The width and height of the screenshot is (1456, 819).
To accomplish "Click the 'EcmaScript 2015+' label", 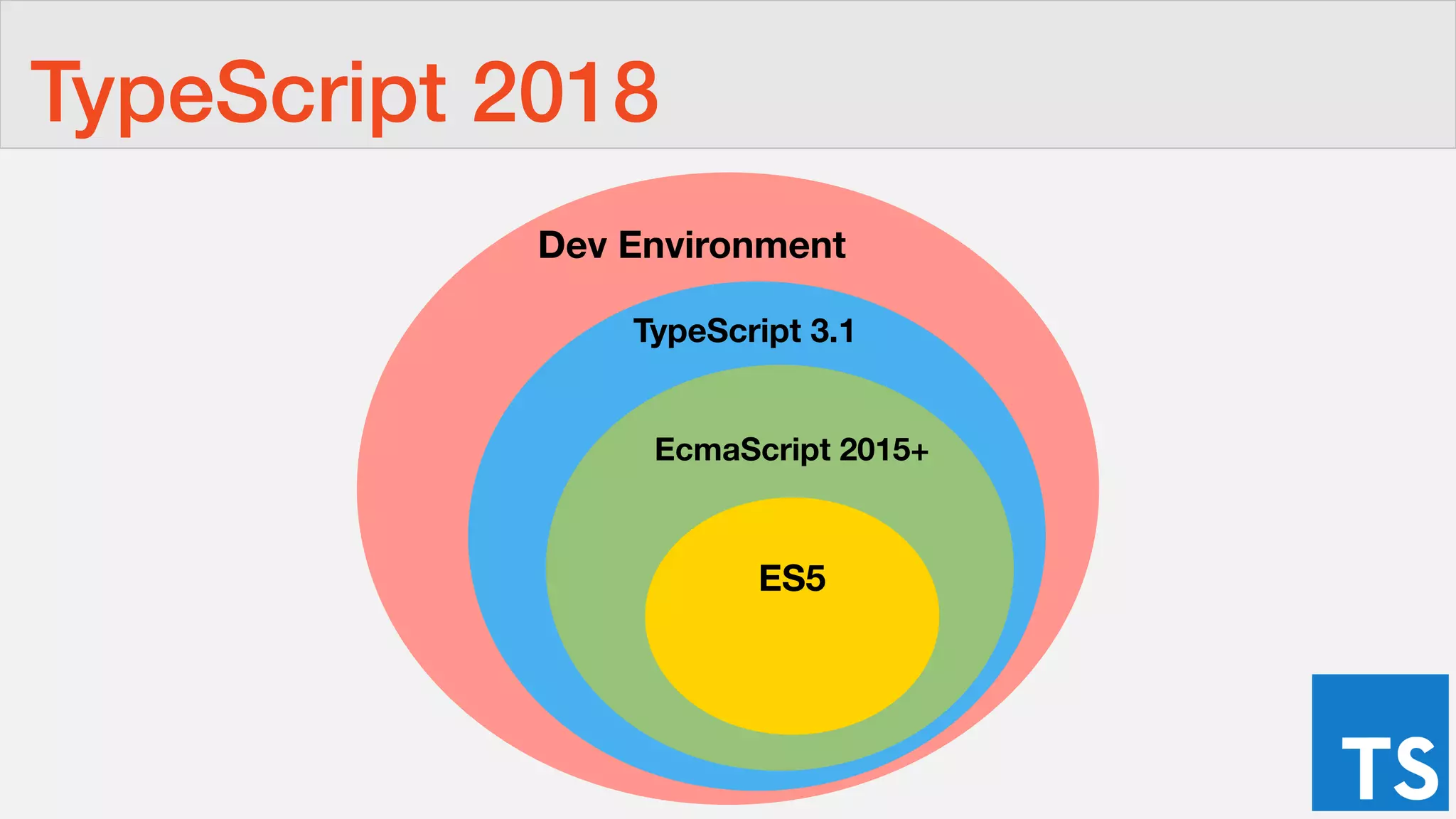I will pos(791,450).
